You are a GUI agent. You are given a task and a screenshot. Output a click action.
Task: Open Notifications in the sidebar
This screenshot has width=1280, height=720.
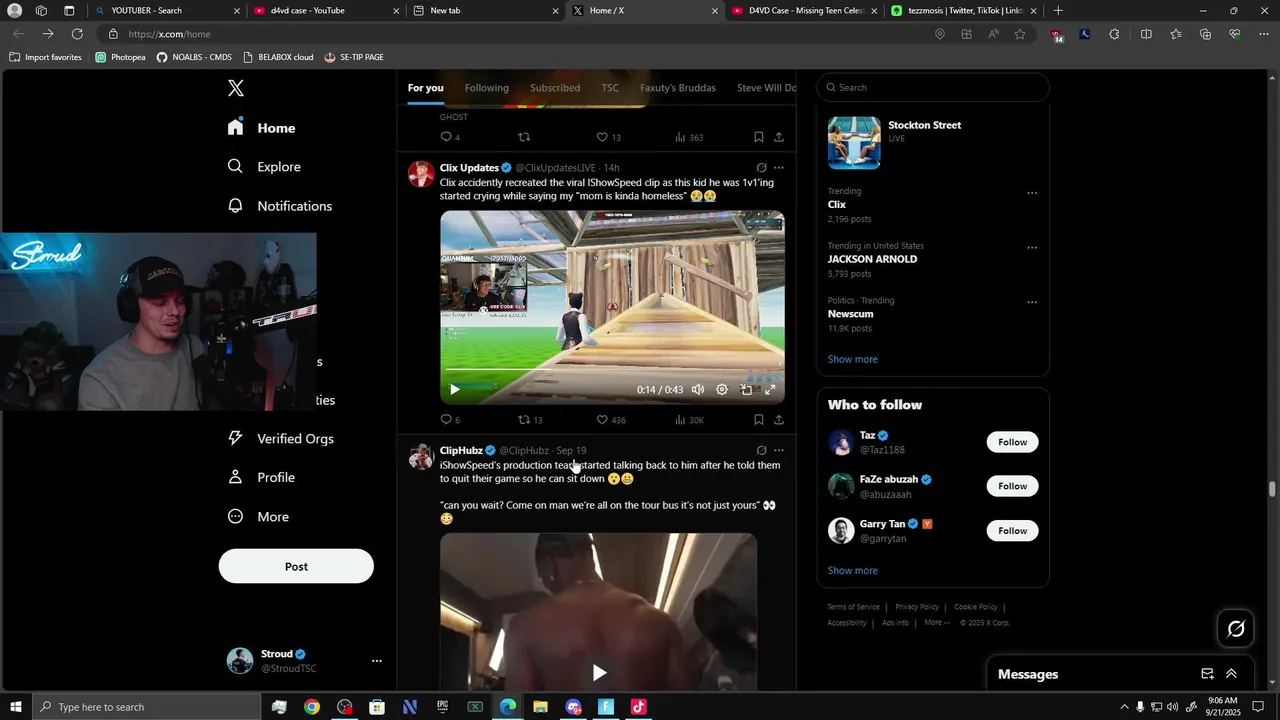pyautogui.click(x=279, y=206)
